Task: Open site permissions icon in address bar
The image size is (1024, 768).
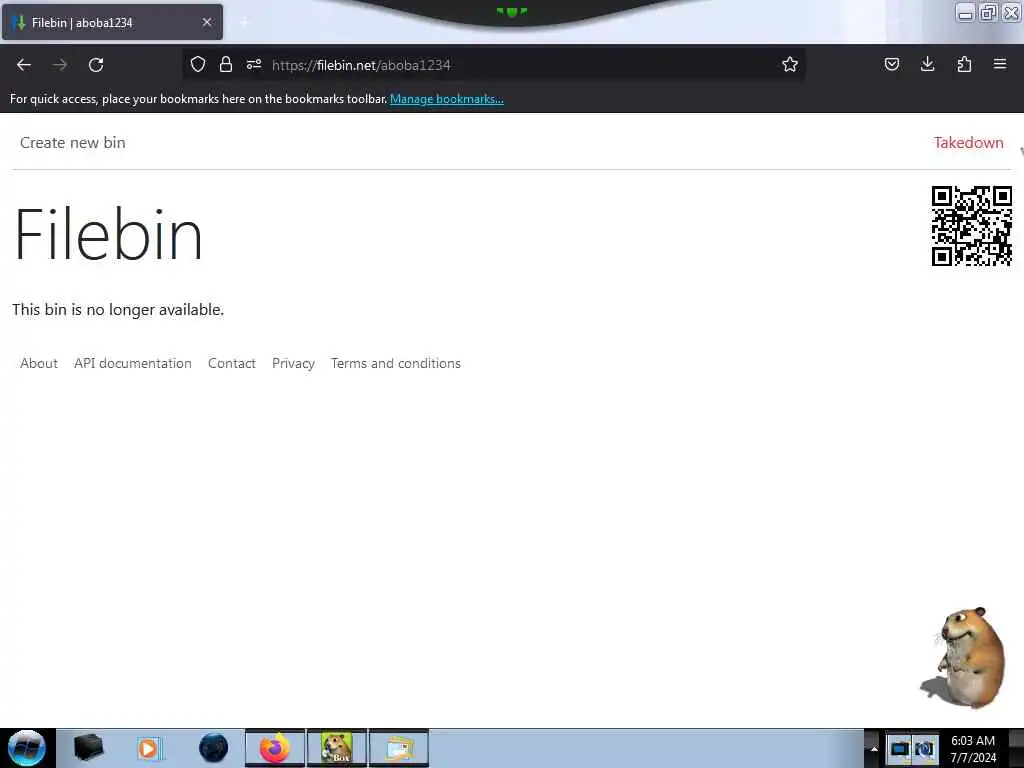Action: click(x=254, y=64)
